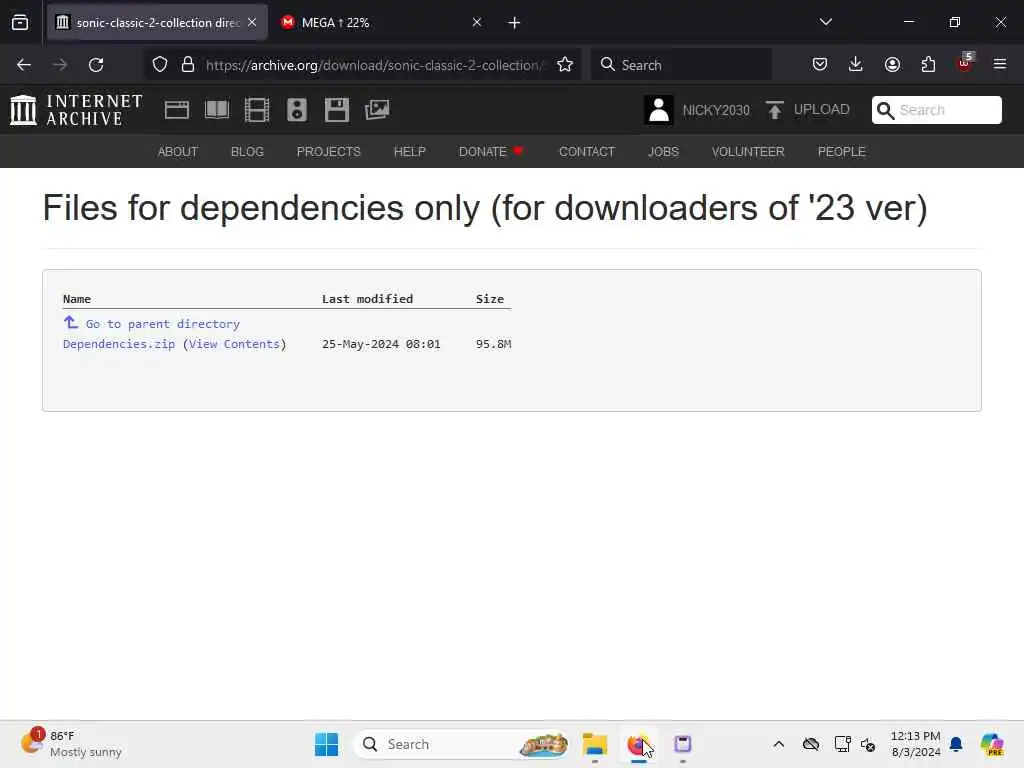Screen dimensions: 1024x768
Task: Open the extensions puzzle icon
Action: 928,65
